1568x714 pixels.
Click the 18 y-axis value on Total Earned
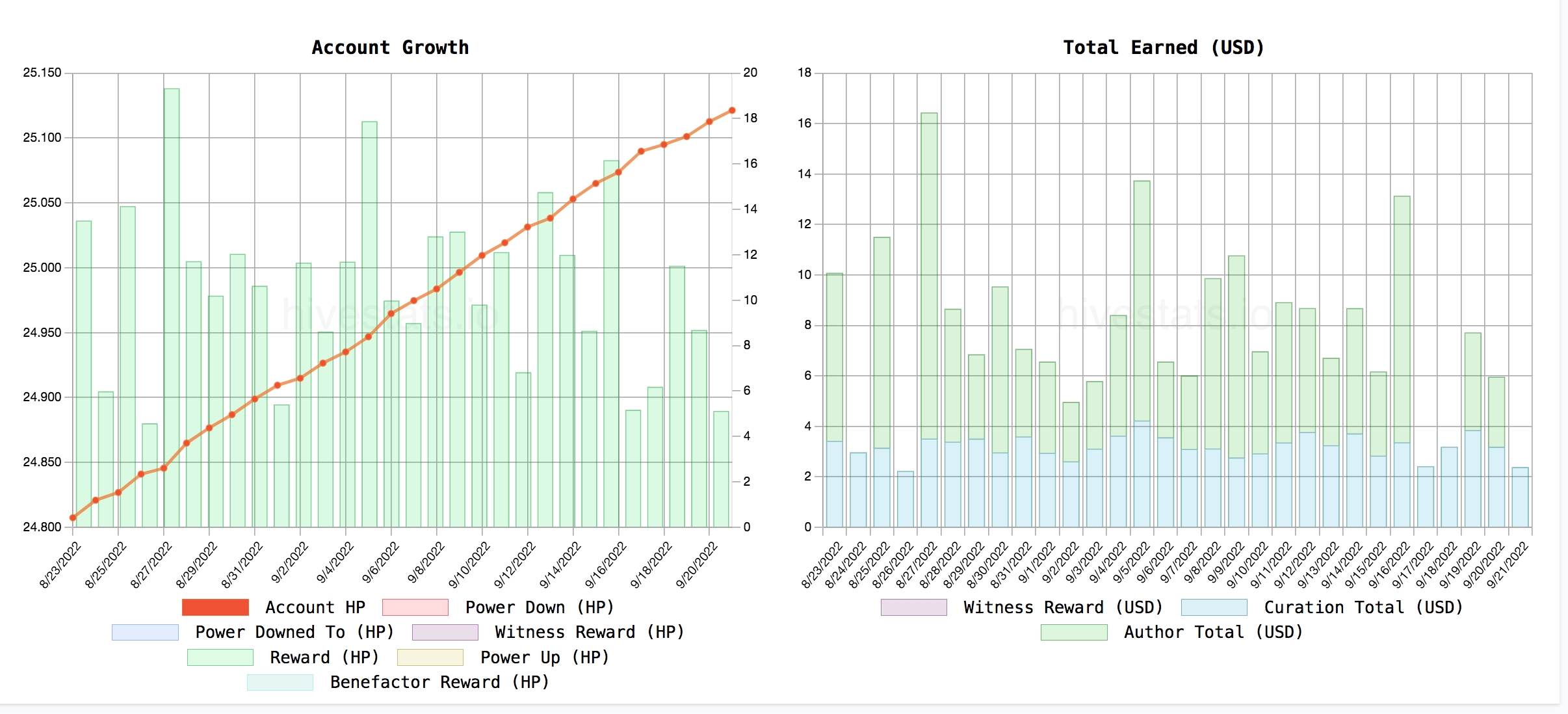805,73
